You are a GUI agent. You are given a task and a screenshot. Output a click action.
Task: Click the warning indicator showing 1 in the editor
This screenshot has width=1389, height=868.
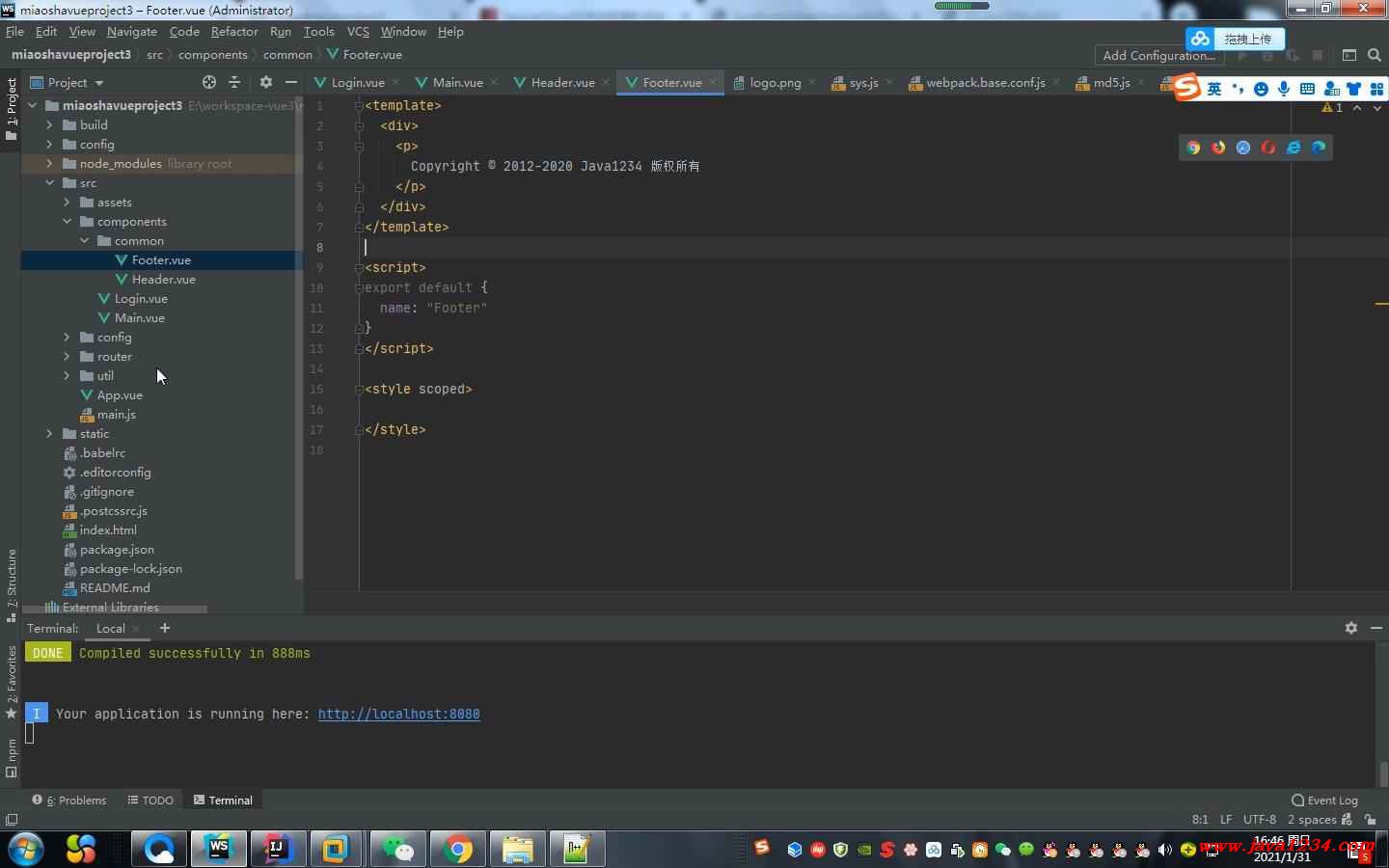1333,108
